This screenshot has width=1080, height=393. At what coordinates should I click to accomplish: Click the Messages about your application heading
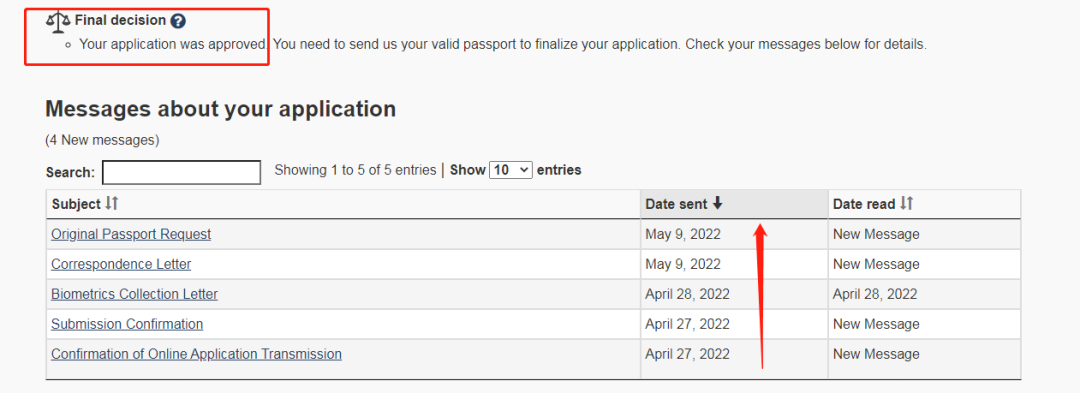pyautogui.click(x=220, y=109)
